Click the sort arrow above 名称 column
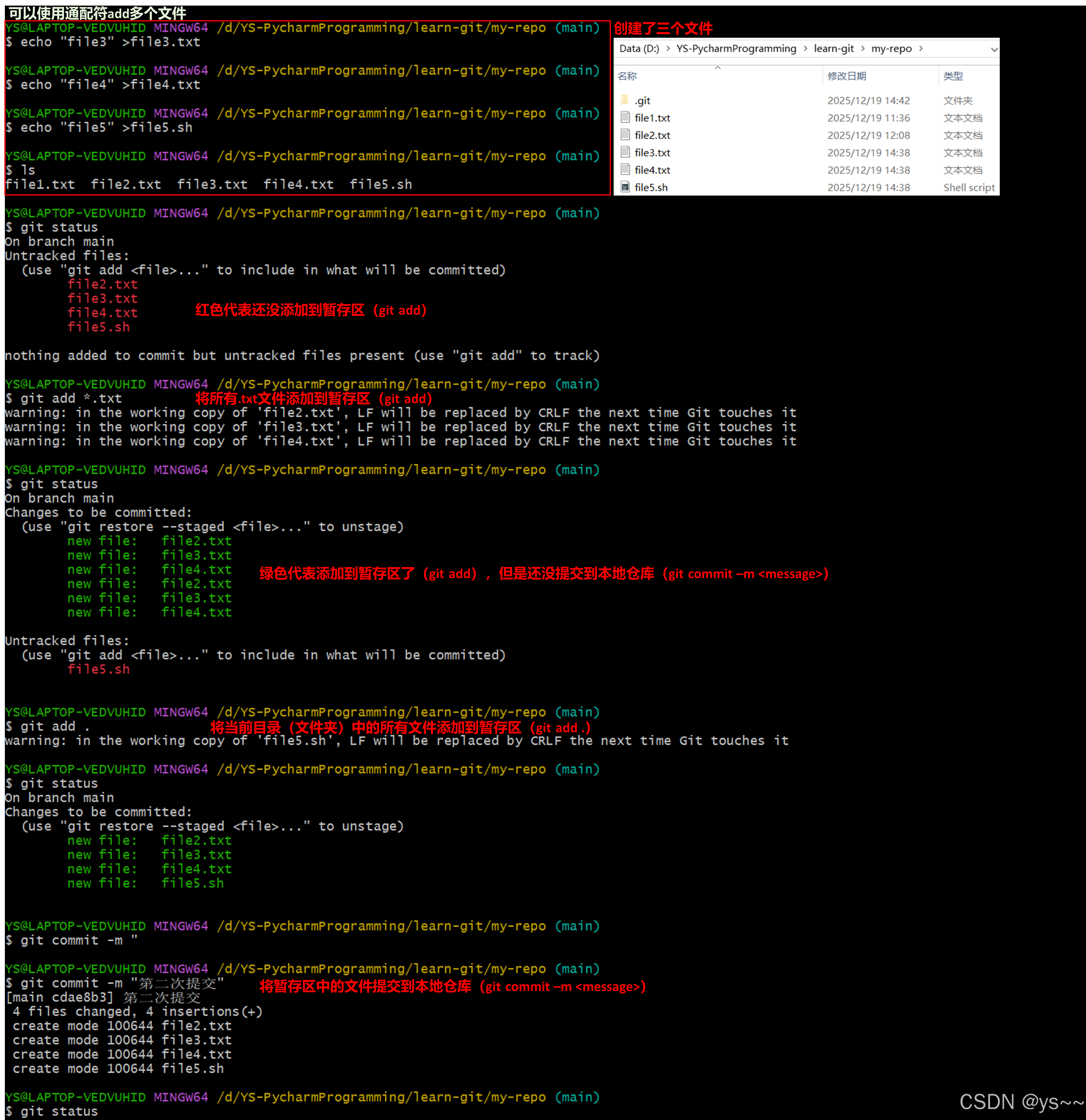1086x1120 pixels. [717, 67]
